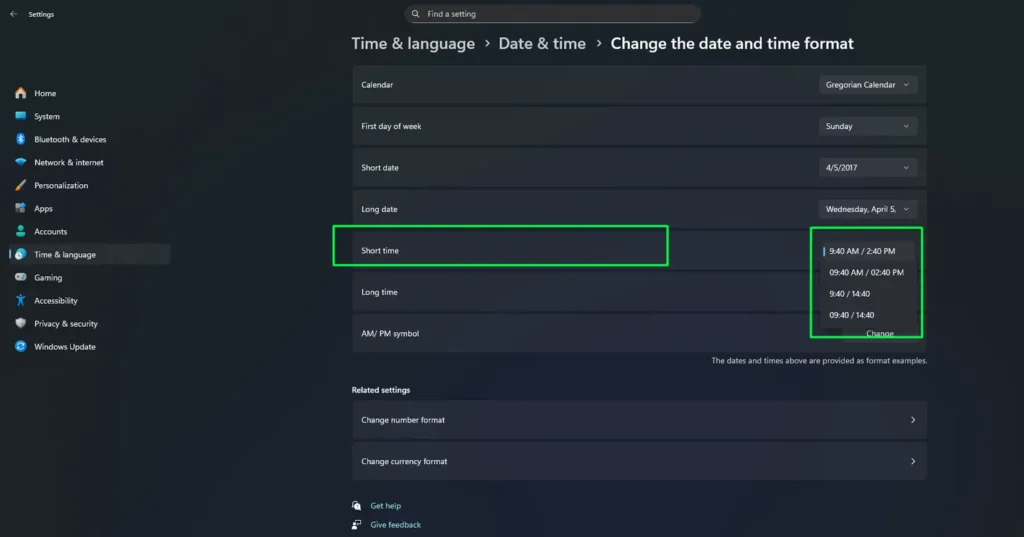
Task: Open the Short date format dropdown
Action: 868,168
